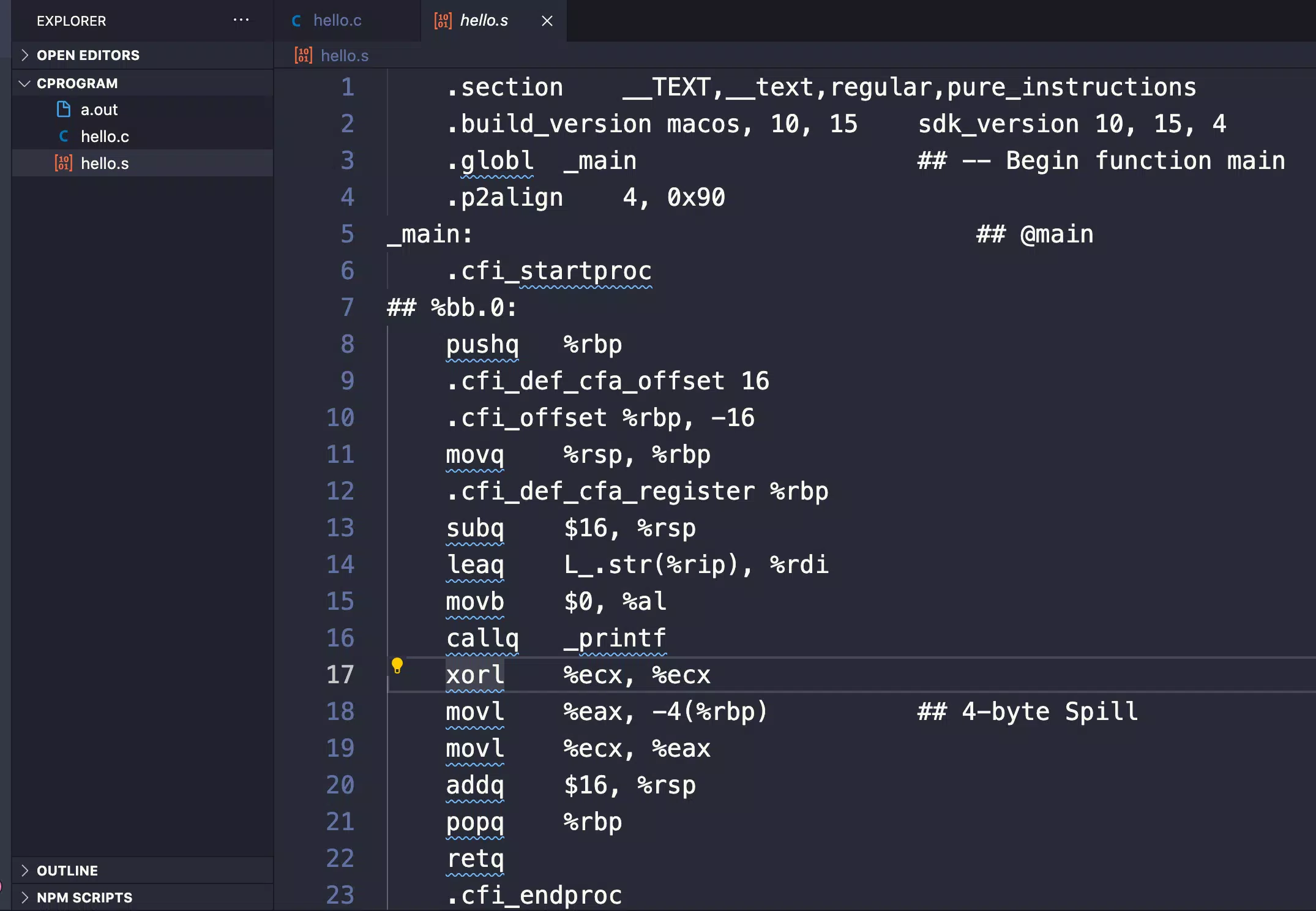Open hello.c from the explorer tree

pos(143,137)
